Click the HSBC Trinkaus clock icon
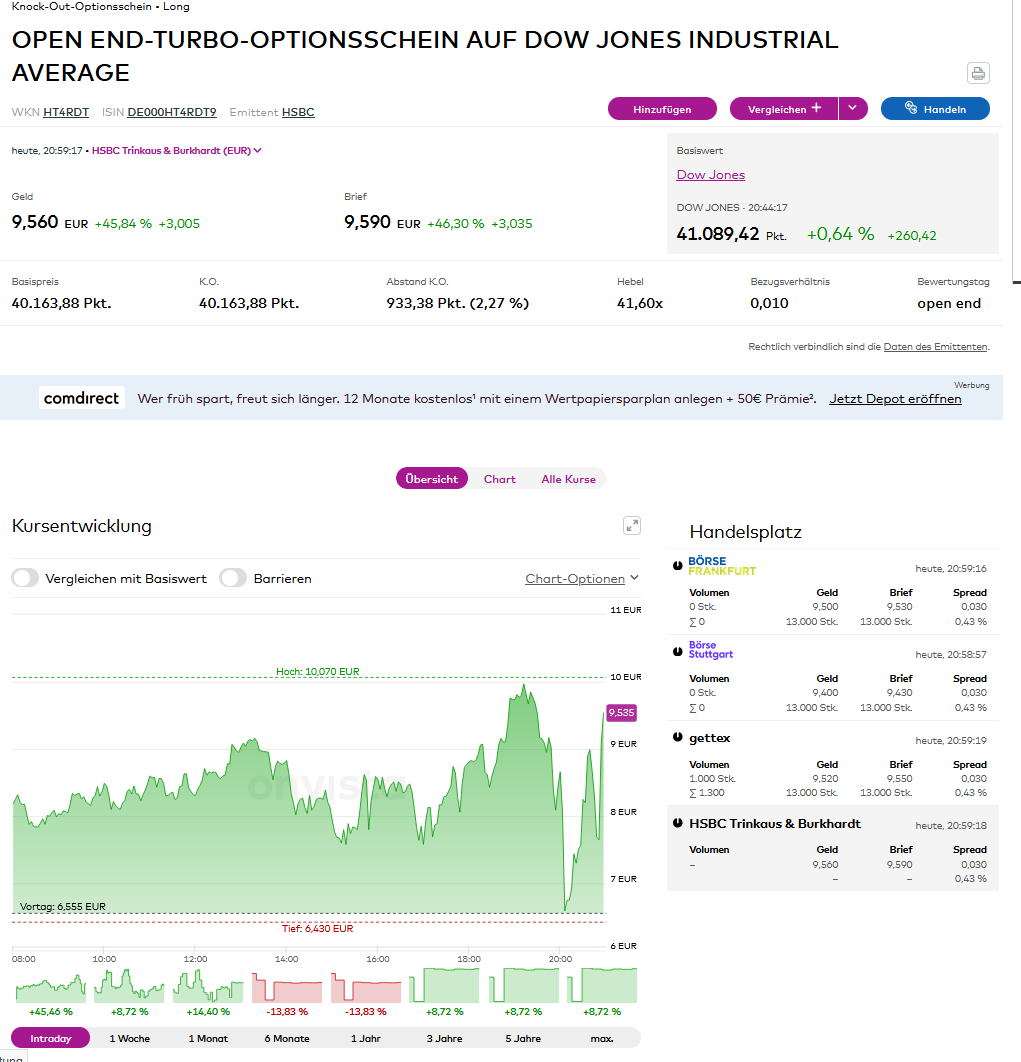The width and height of the screenshot is (1021, 1062). coord(677,823)
